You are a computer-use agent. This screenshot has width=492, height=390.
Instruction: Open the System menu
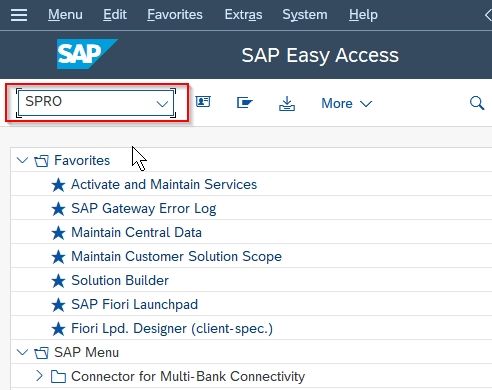[x=305, y=15]
